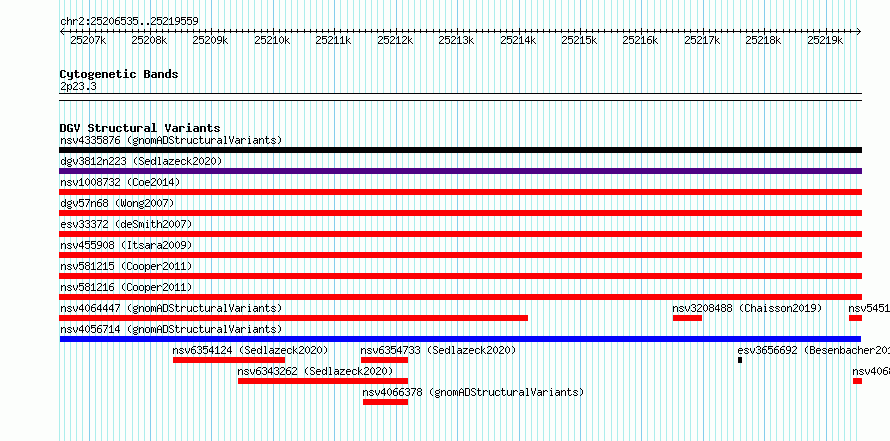Select the short red nsv3208488 bar

pyautogui.click(x=687, y=318)
